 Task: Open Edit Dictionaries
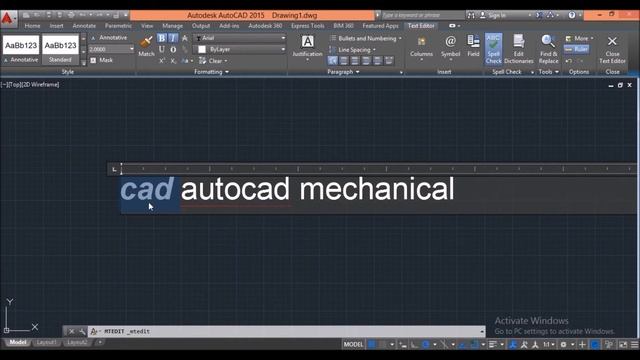tap(519, 49)
